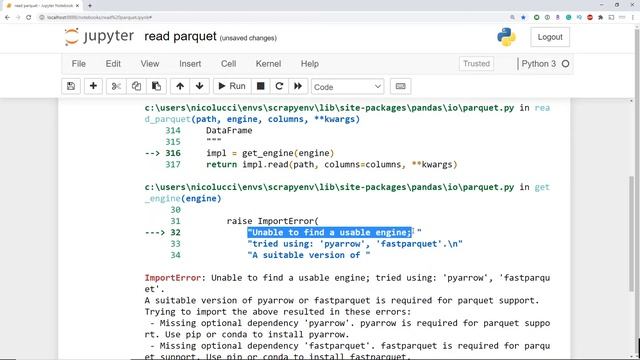Click the unsaved changes status text
The width and height of the screenshot is (640, 360).
coord(248,38)
